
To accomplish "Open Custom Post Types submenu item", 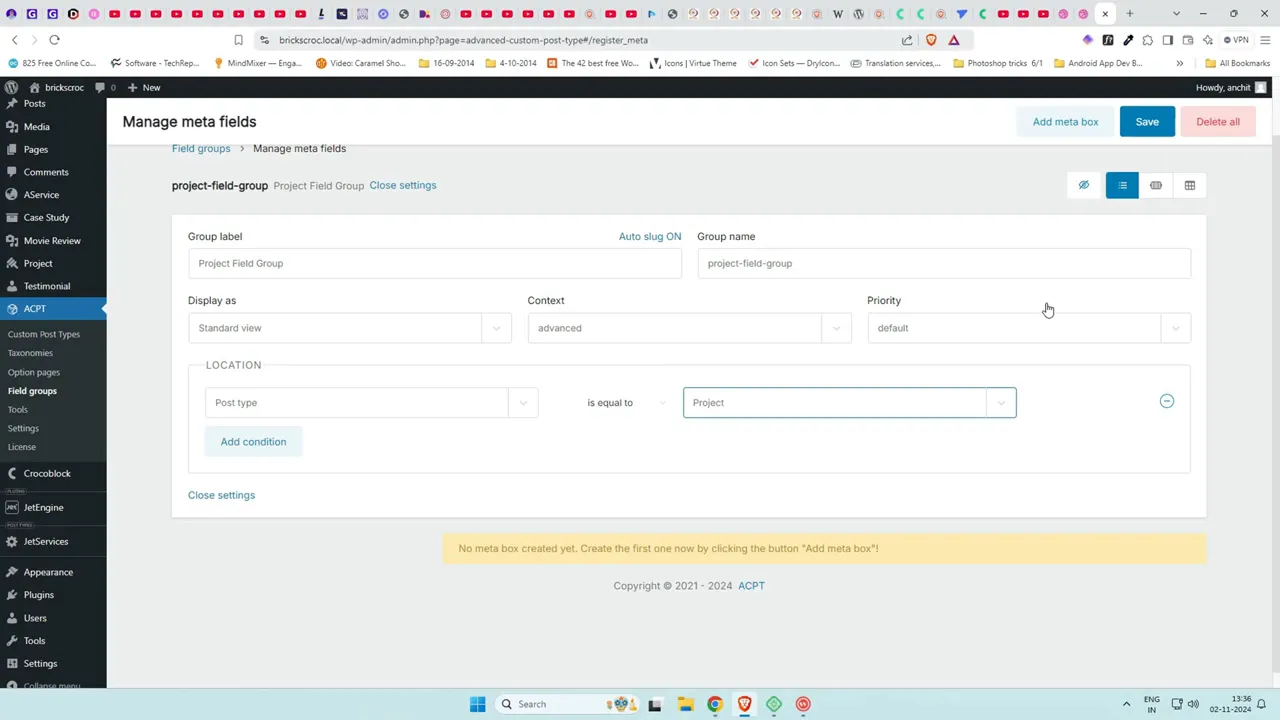I will coord(43,334).
